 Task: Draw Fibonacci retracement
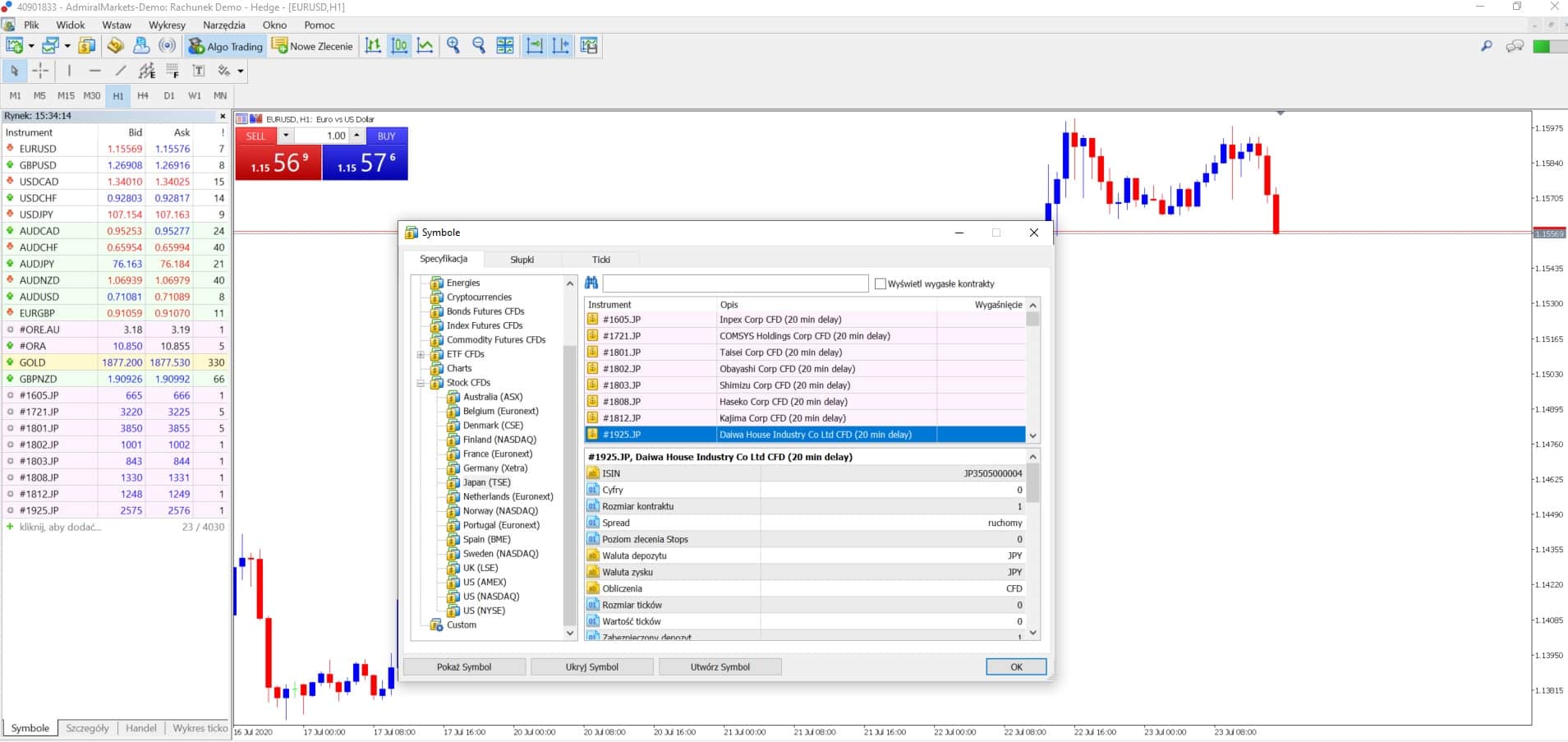point(172,71)
